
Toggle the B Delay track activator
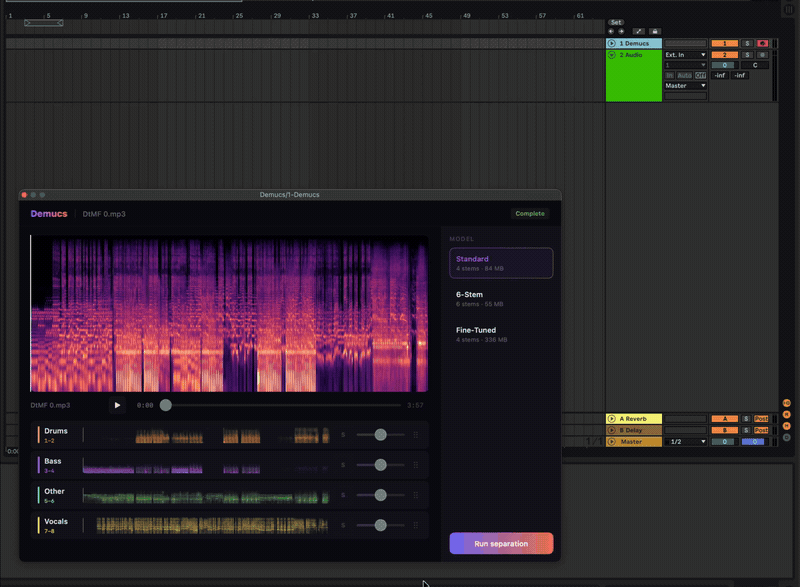pos(724,430)
